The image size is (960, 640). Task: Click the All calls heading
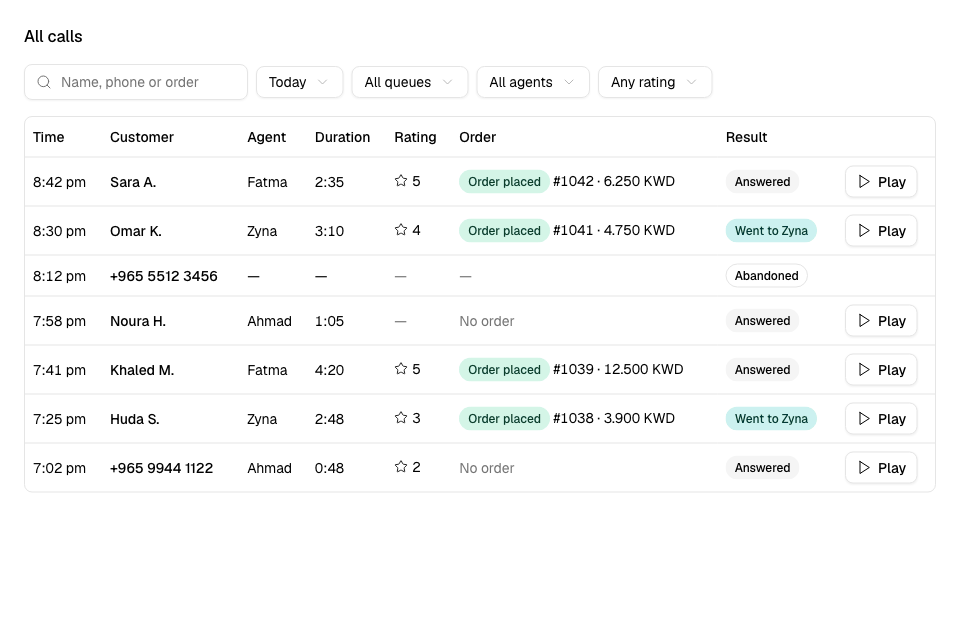click(x=53, y=37)
